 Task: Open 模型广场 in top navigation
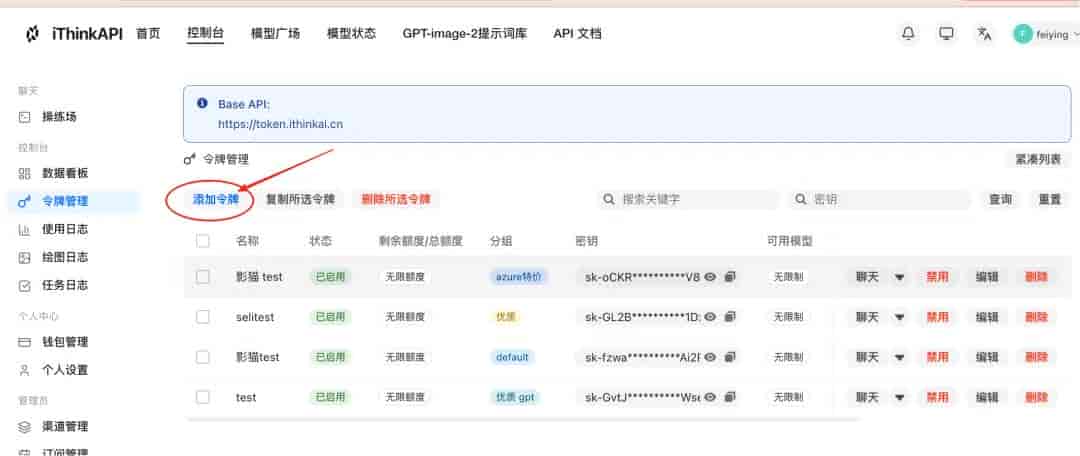pyautogui.click(x=276, y=33)
